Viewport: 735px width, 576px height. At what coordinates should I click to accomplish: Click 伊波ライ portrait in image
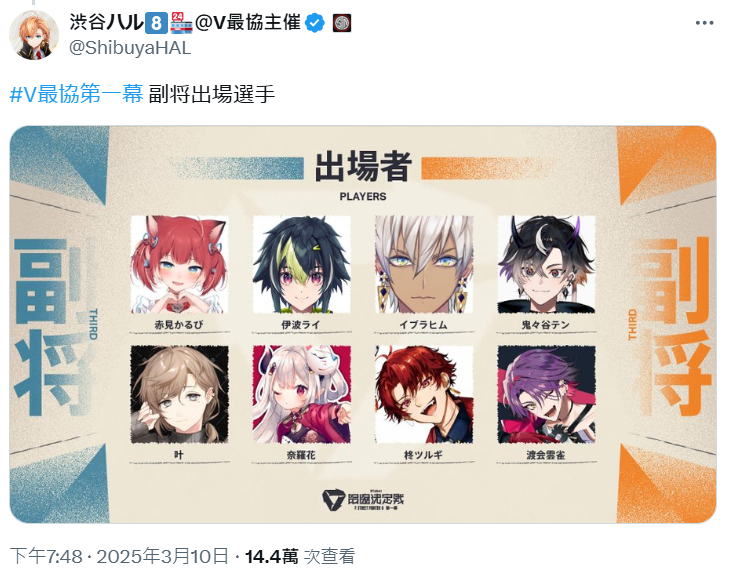pos(301,264)
